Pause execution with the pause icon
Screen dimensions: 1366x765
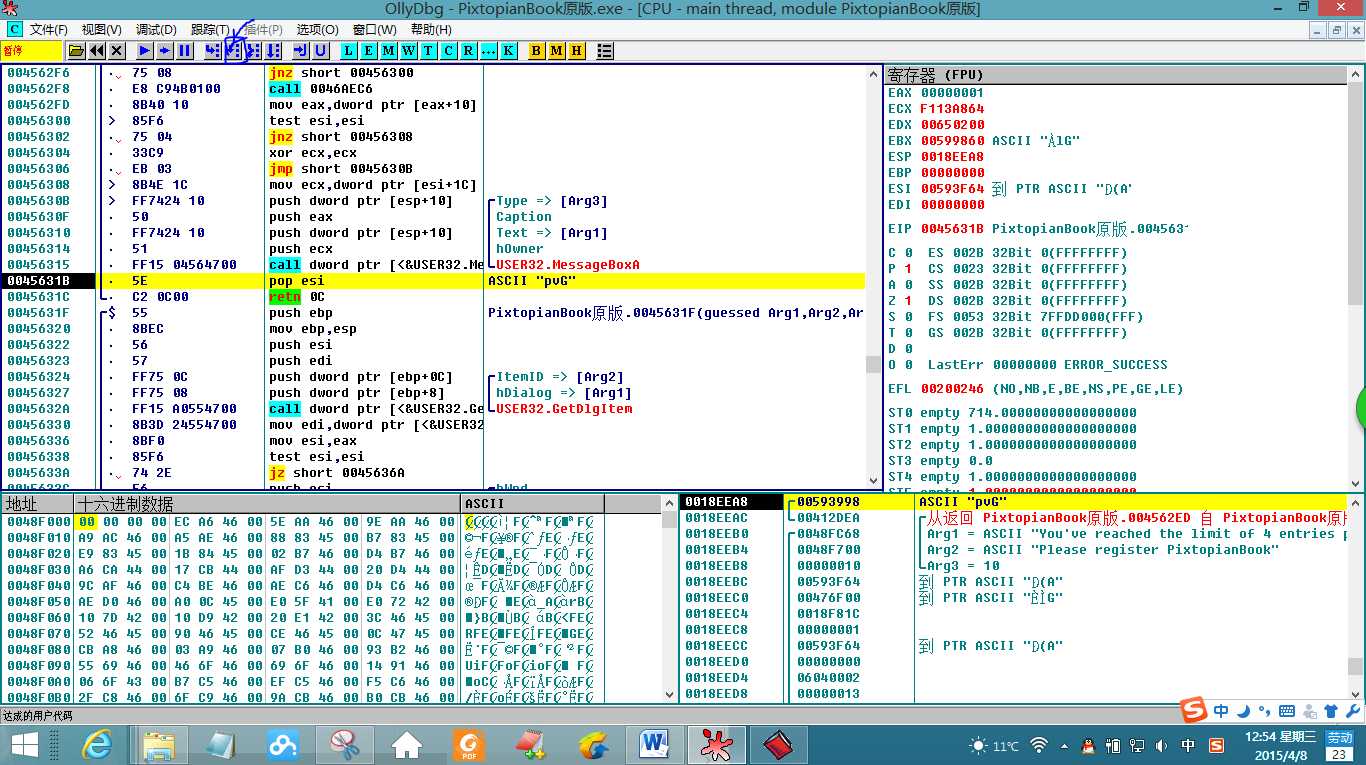185,50
